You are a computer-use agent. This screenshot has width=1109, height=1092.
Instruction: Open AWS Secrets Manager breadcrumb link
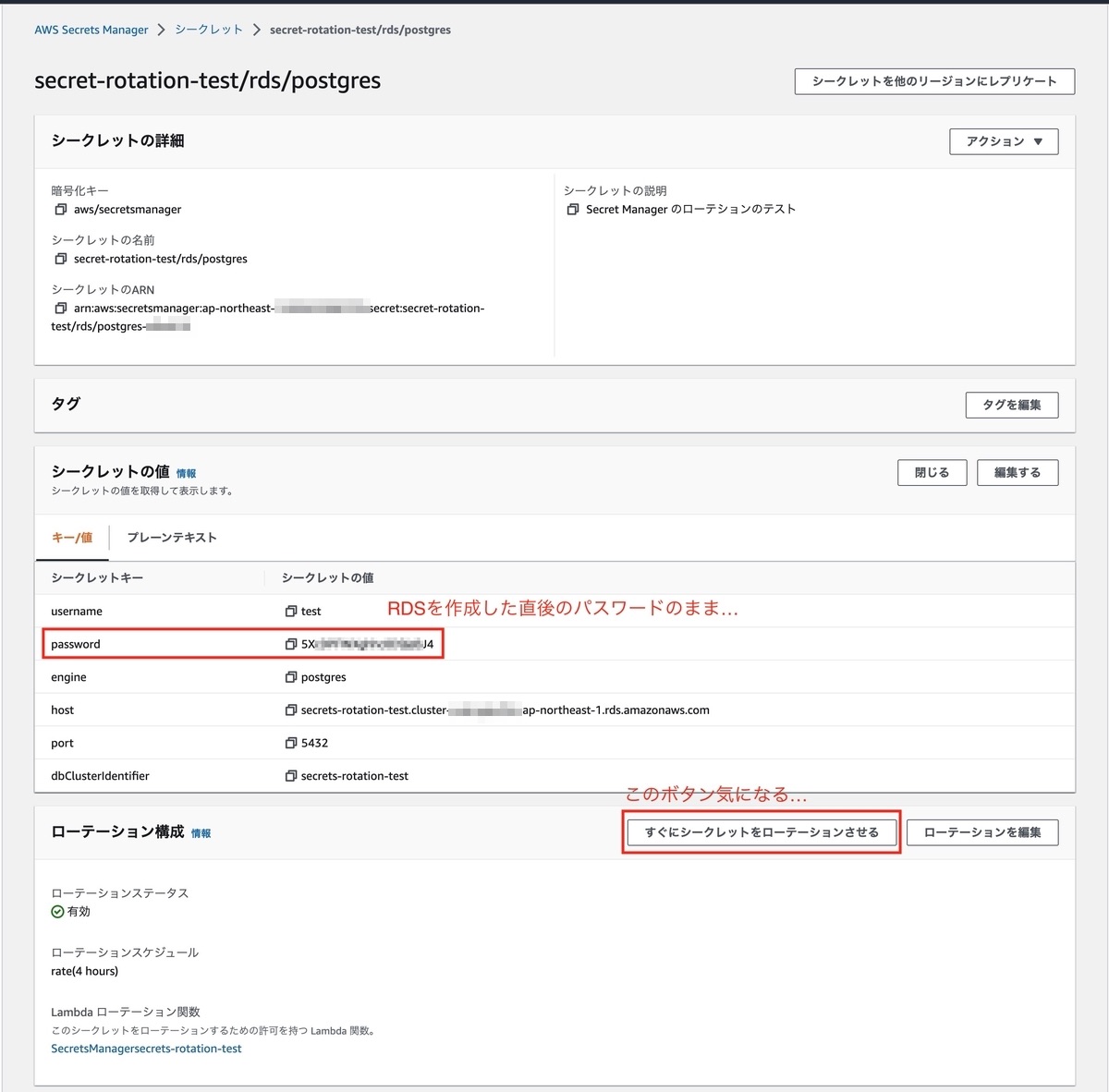[x=91, y=30]
